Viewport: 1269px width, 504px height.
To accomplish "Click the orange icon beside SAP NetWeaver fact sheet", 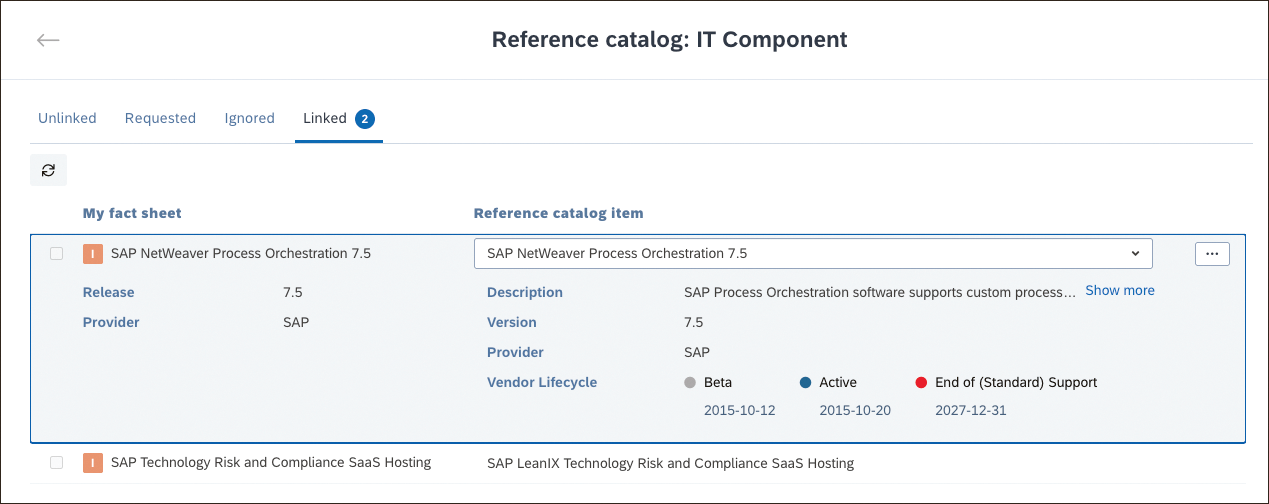I will point(92,254).
